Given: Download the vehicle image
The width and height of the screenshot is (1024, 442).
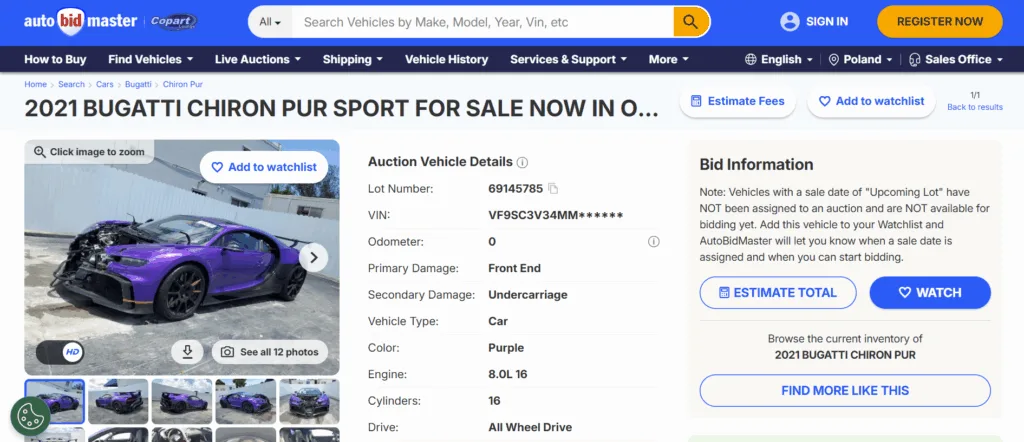Looking at the screenshot, I should 187,352.
